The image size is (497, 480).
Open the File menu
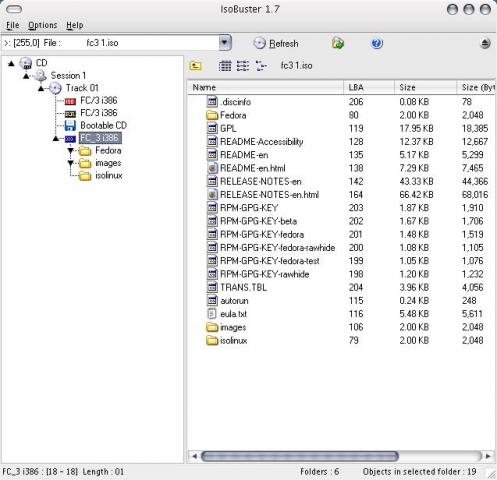(x=13, y=25)
